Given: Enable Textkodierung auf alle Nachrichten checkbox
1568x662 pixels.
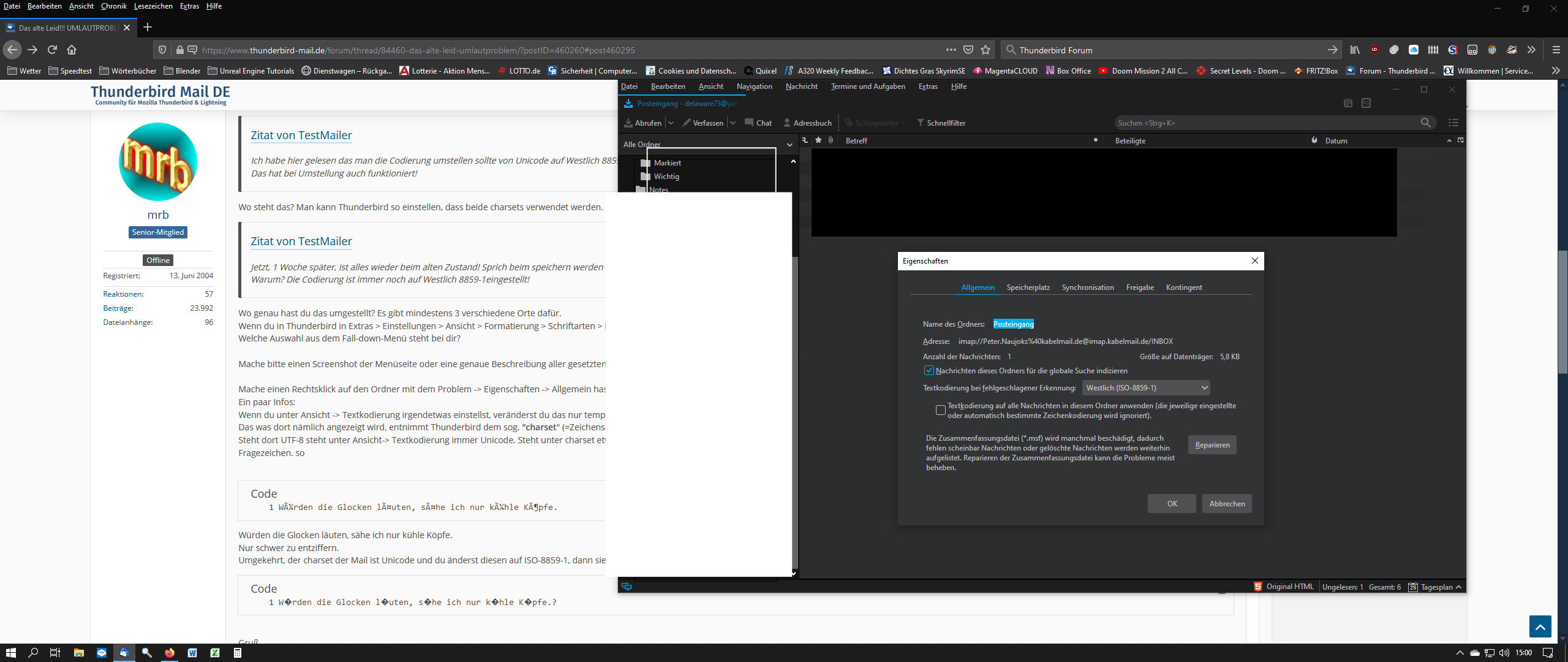Looking at the screenshot, I should [941, 410].
